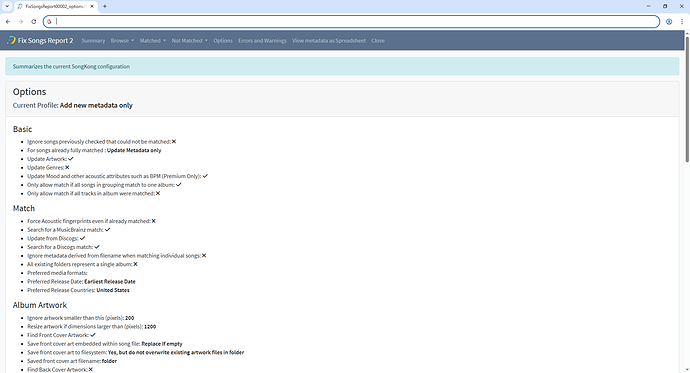Screen dimensions: 690x373
Task: Expand the Not Matched dropdown menu
Action: pos(190,40)
